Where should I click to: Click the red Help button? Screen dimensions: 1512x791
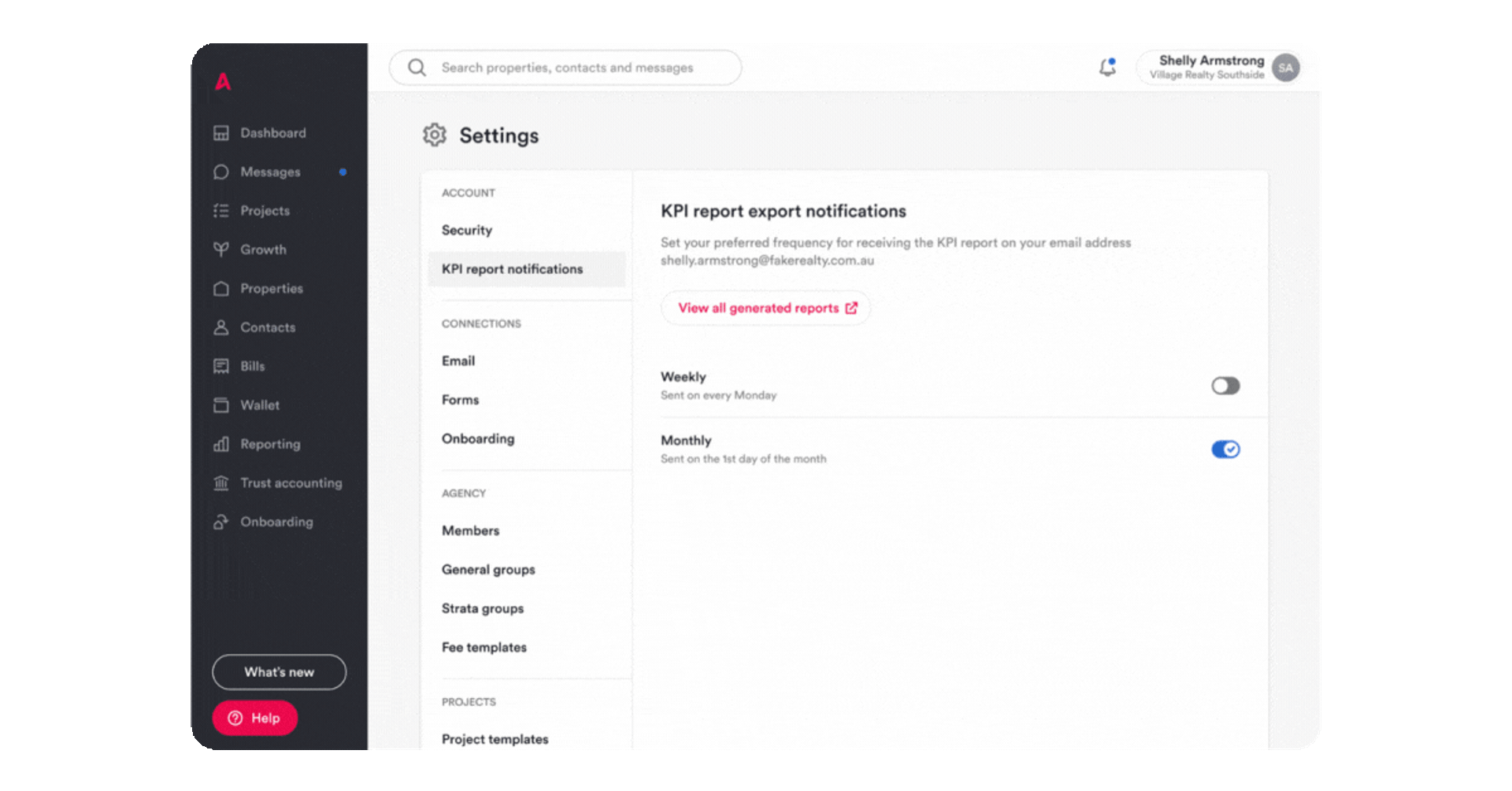[x=255, y=719]
